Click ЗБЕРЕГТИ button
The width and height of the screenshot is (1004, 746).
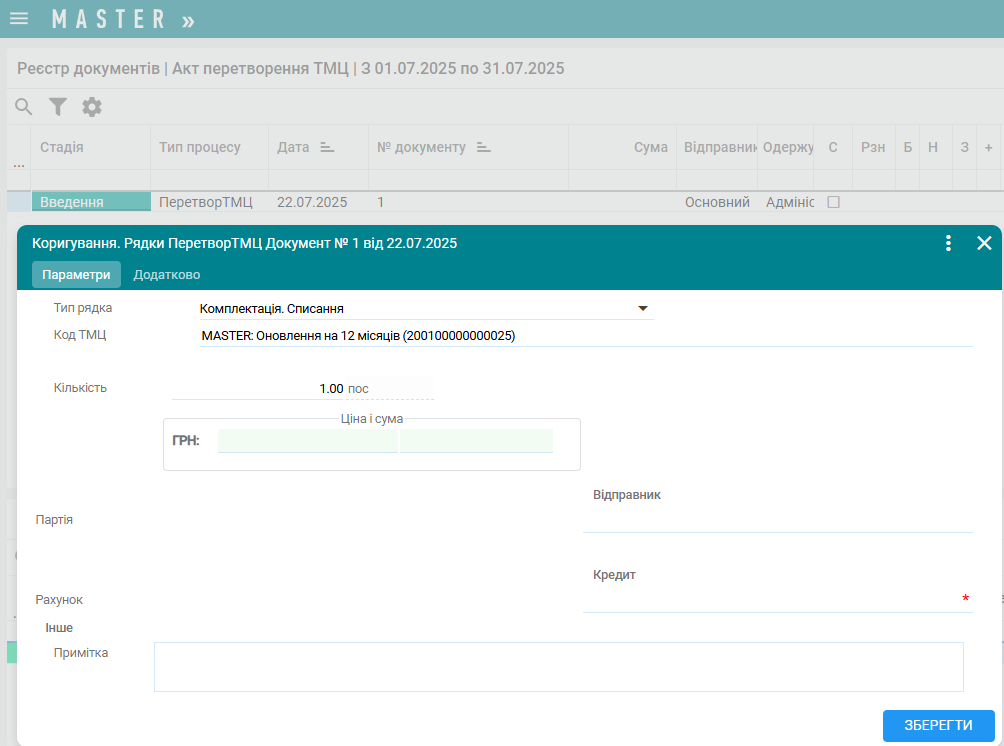938,726
